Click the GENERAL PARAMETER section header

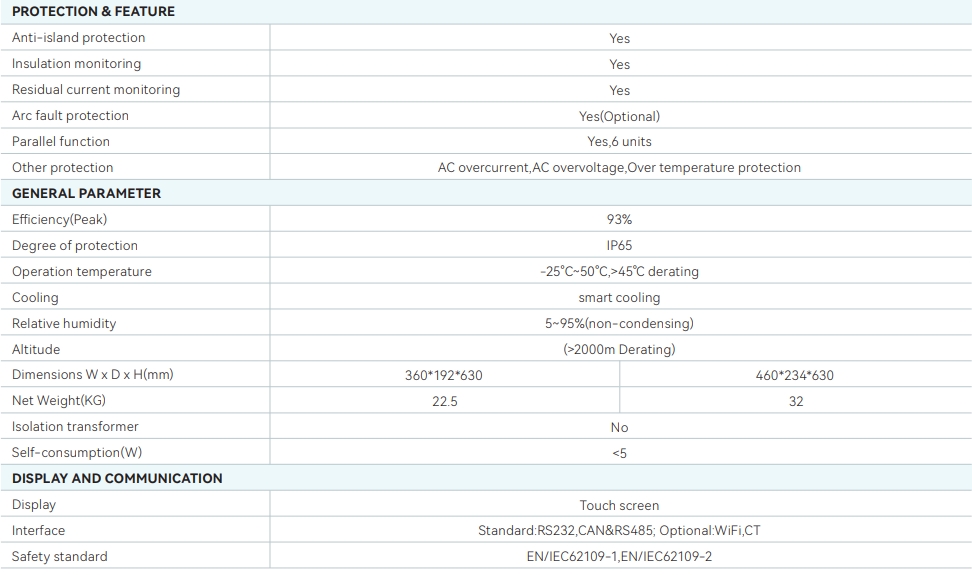tap(86, 194)
